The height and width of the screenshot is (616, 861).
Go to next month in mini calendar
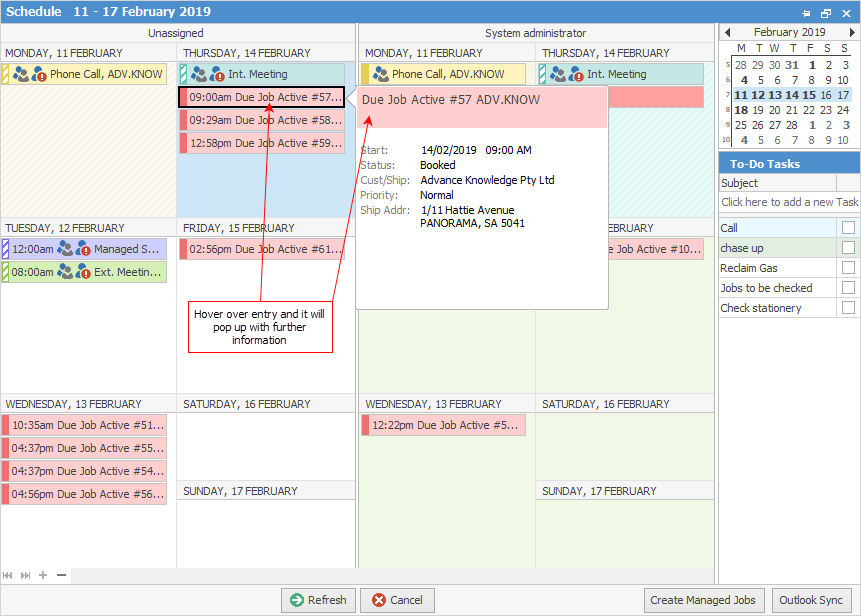853,31
